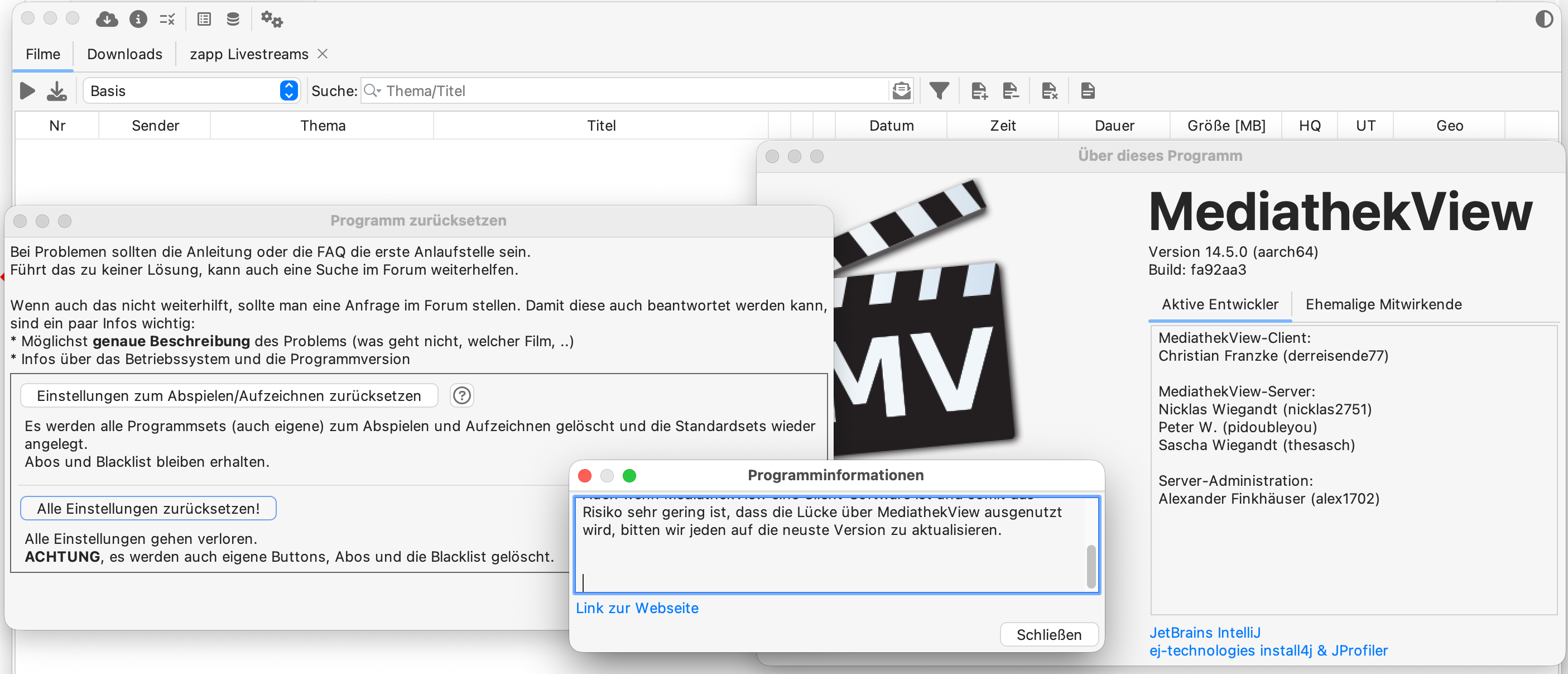The height and width of the screenshot is (674, 1568).
Task: Click the Schließen button
Action: (1049, 634)
